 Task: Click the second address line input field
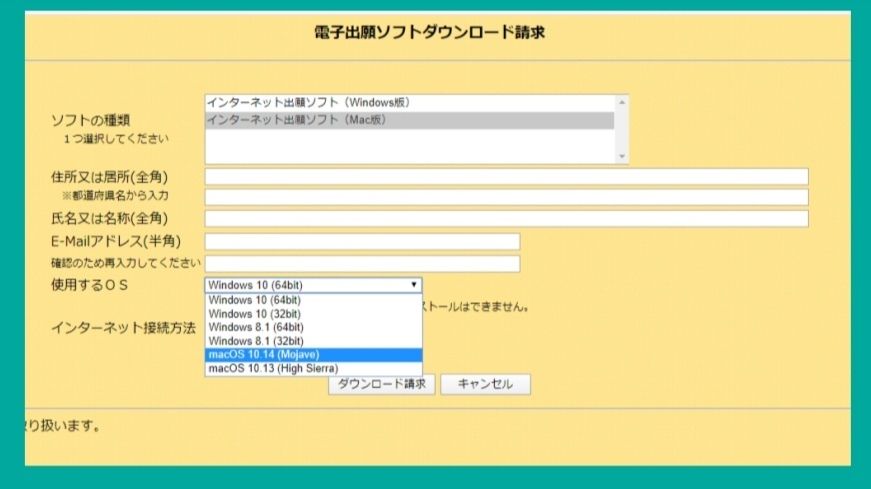[x=506, y=197]
